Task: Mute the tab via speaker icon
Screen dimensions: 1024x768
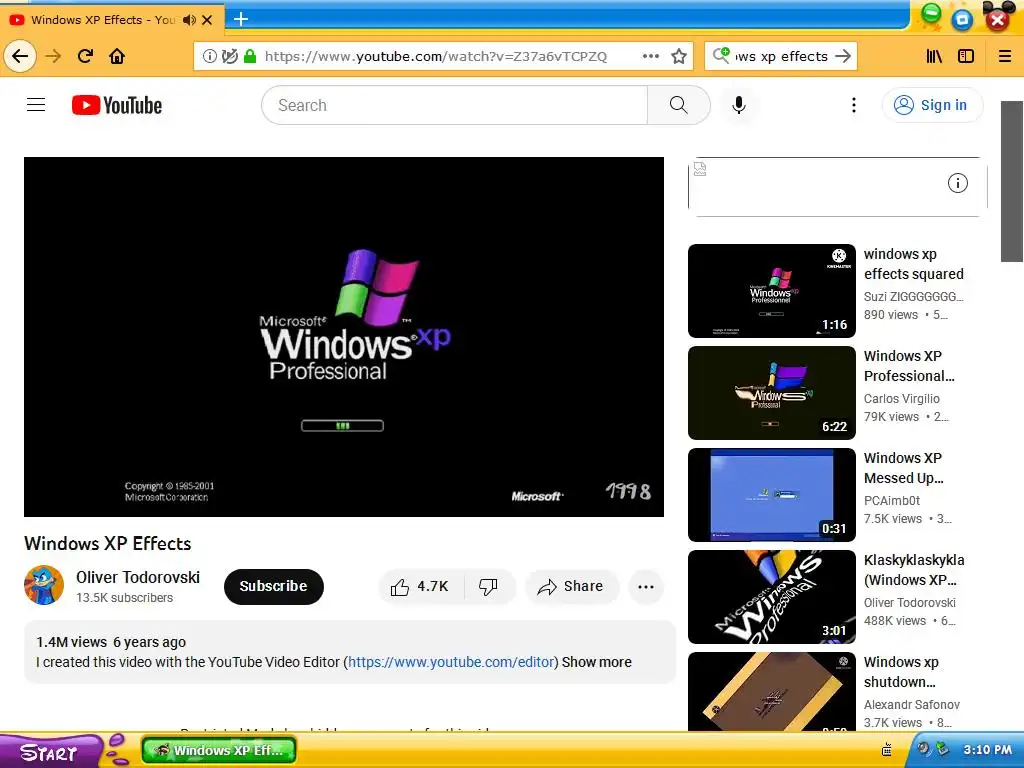Action: tap(189, 20)
